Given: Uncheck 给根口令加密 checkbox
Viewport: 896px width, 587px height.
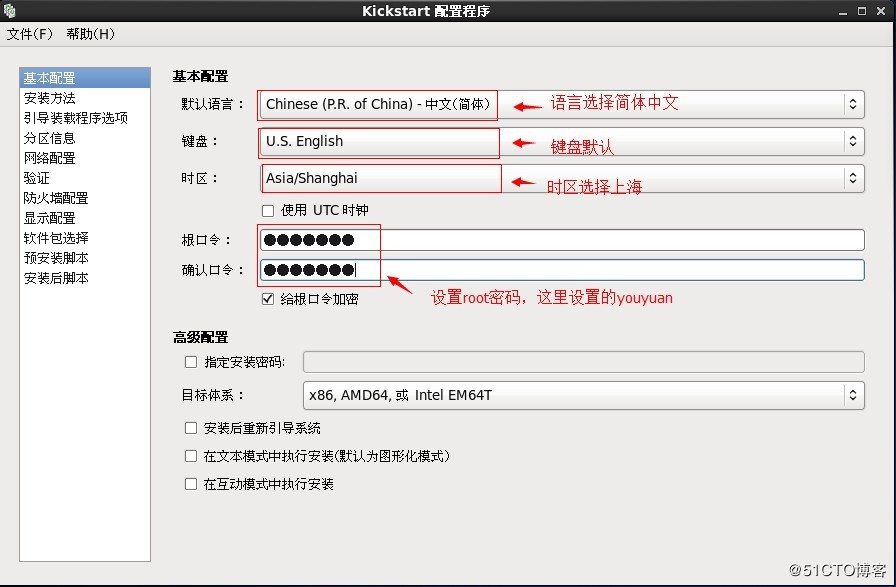Looking at the screenshot, I should 268,299.
